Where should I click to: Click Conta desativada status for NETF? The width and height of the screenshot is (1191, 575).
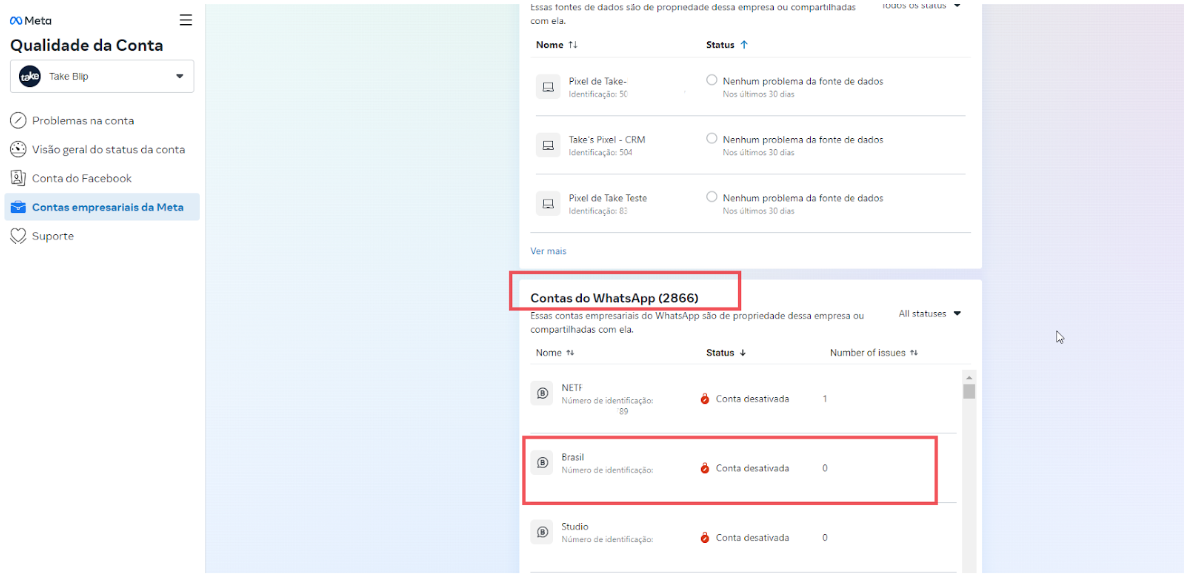752,399
